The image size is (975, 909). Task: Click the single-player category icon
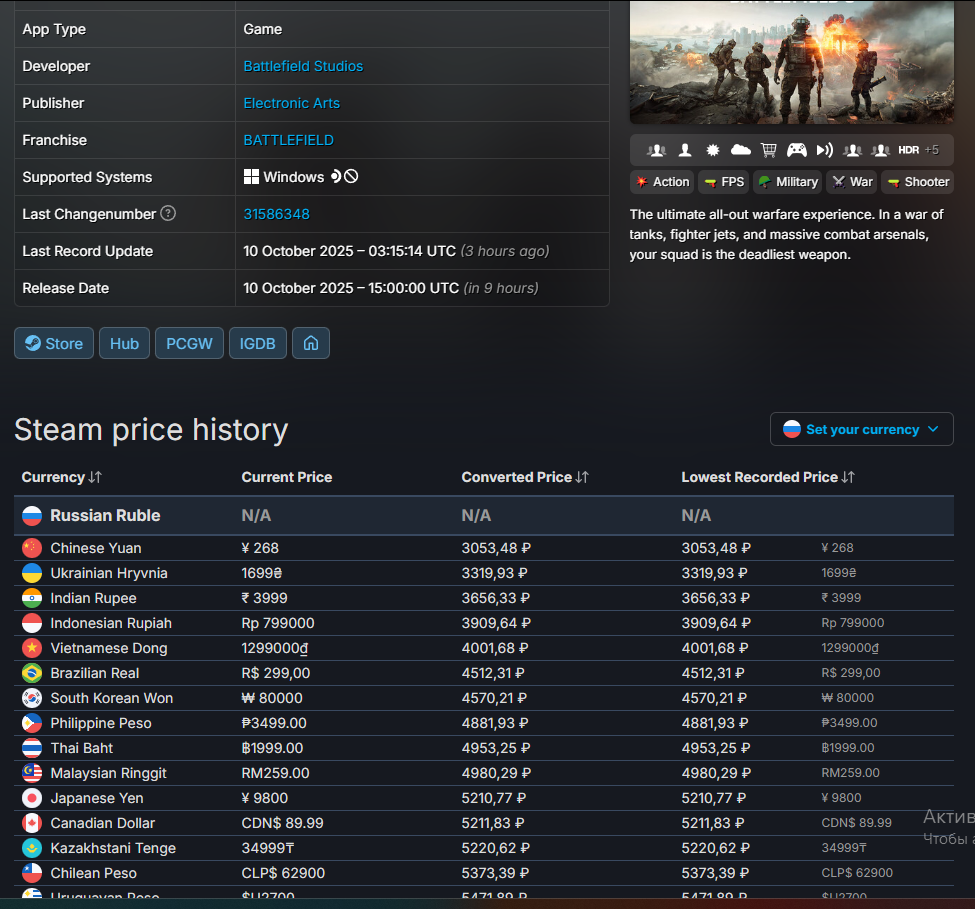click(x=685, y=150)
